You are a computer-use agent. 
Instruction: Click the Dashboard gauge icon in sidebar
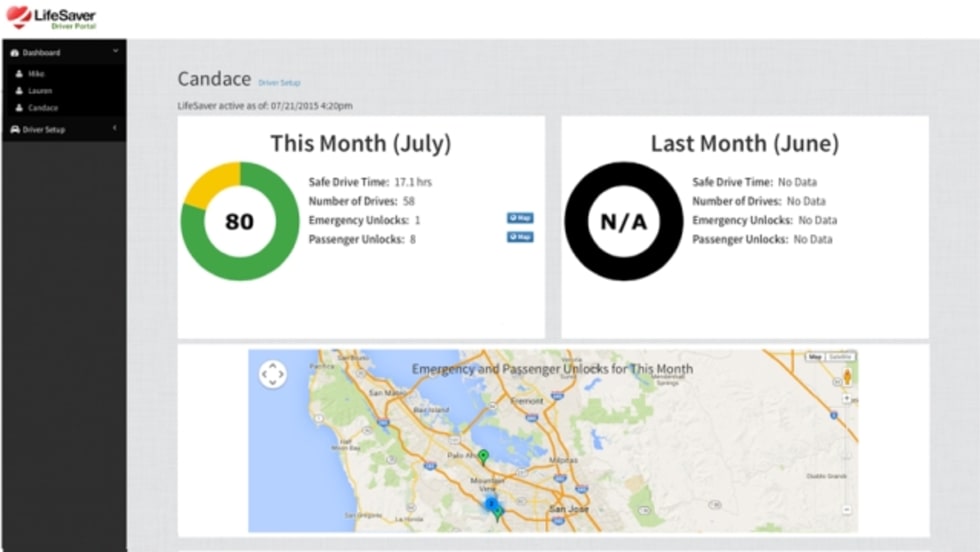click(x=14, y=52)
